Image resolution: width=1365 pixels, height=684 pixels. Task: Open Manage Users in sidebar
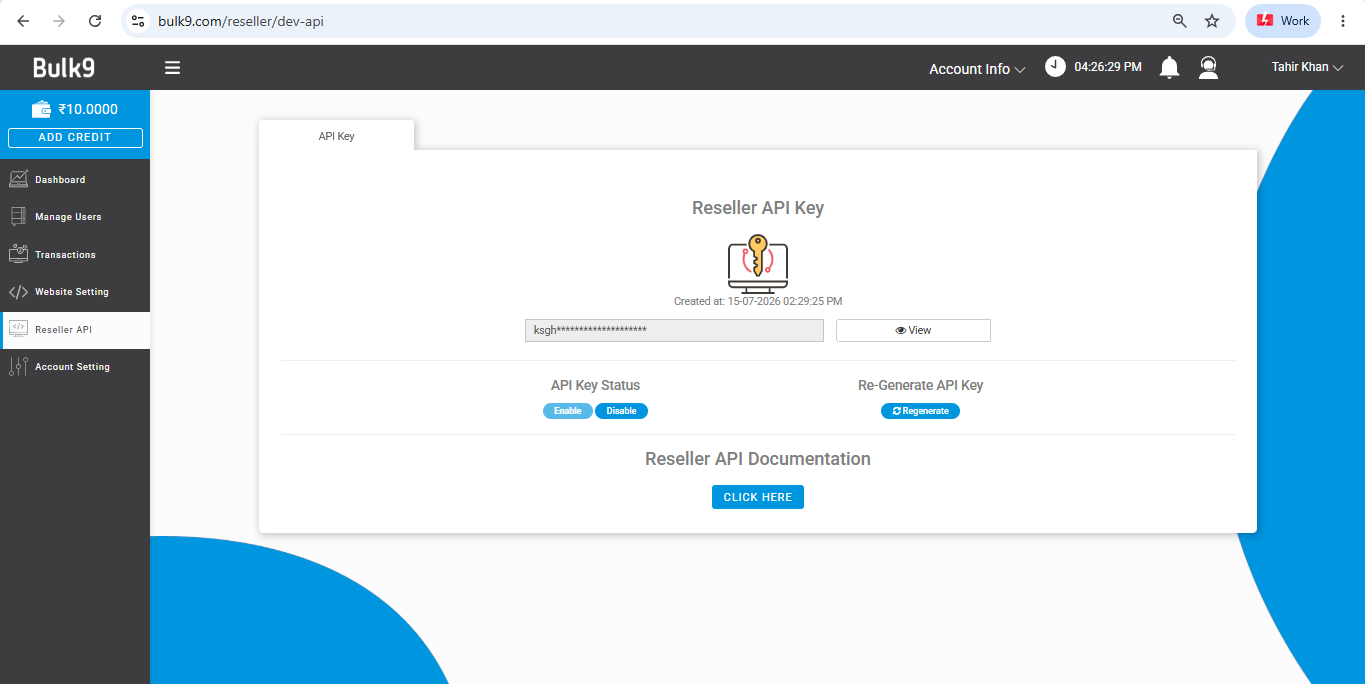click(x=75, y=217)
